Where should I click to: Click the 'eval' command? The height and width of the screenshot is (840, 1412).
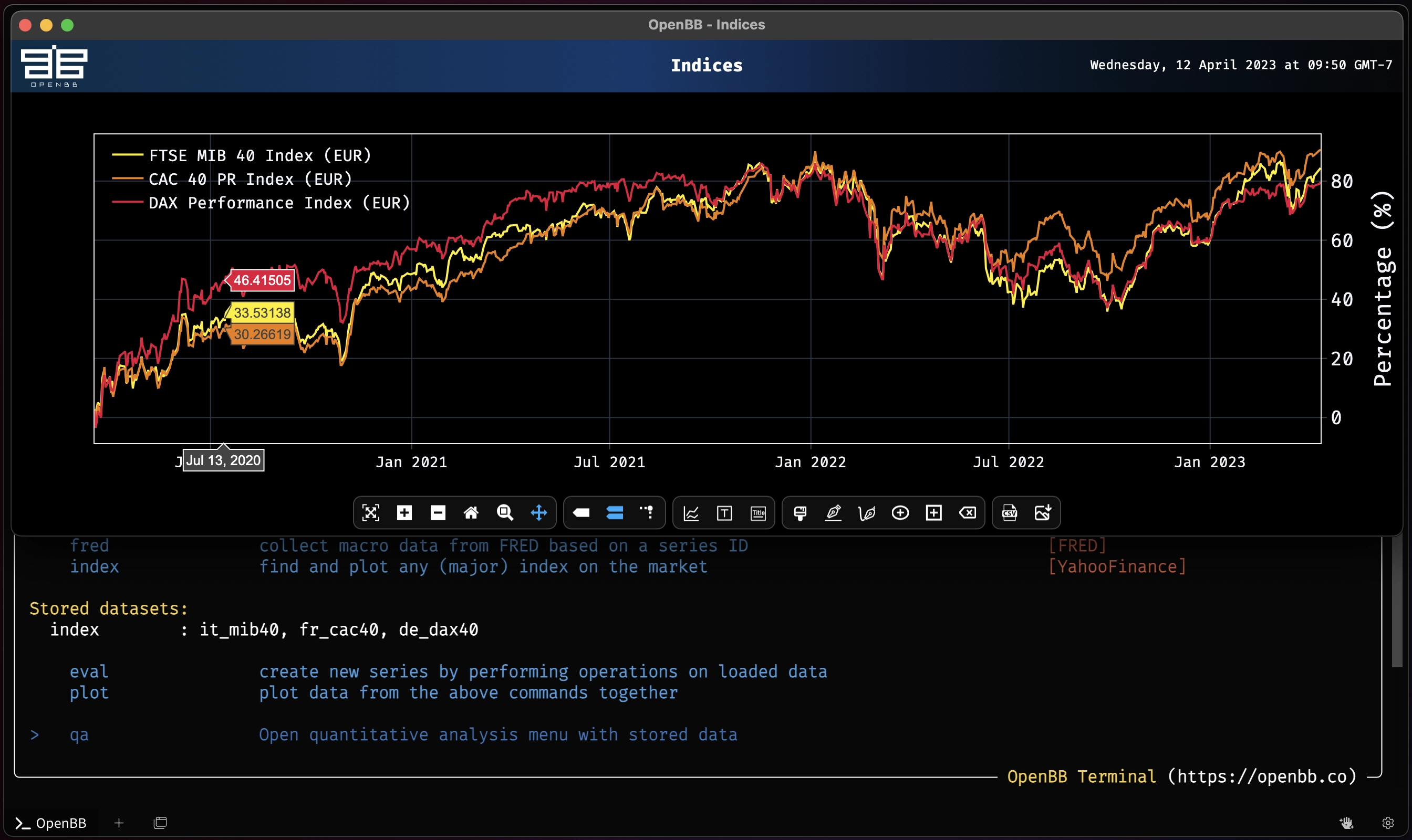89,671
